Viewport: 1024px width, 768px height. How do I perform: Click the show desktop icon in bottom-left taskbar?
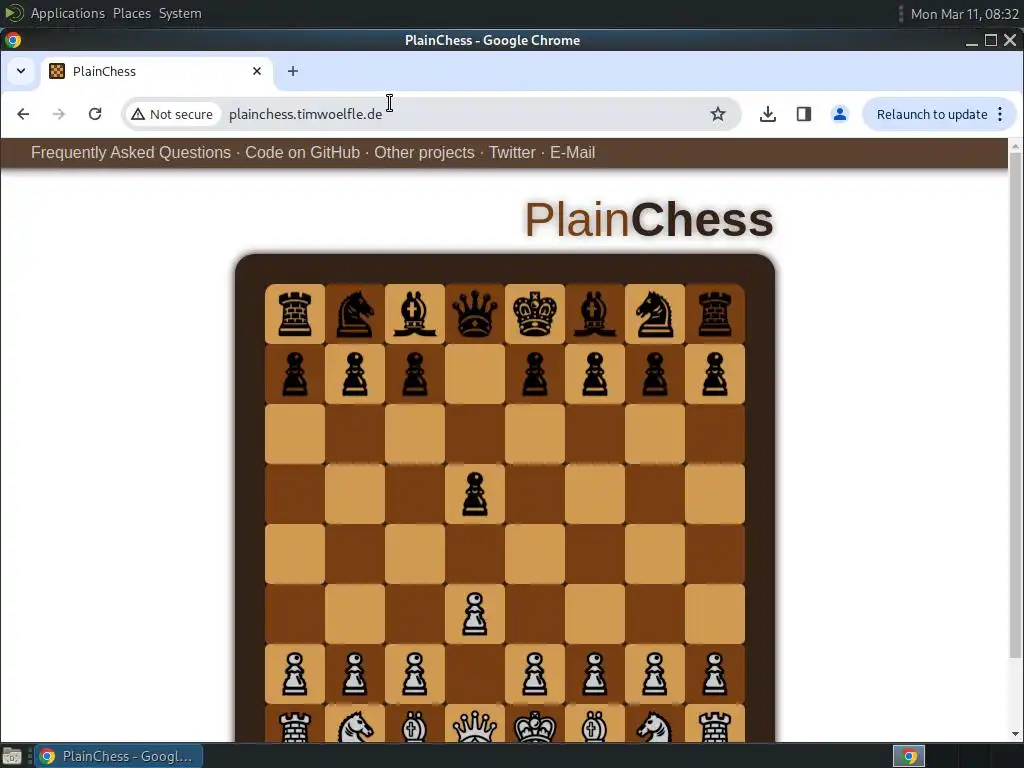(x=12, y=756)
